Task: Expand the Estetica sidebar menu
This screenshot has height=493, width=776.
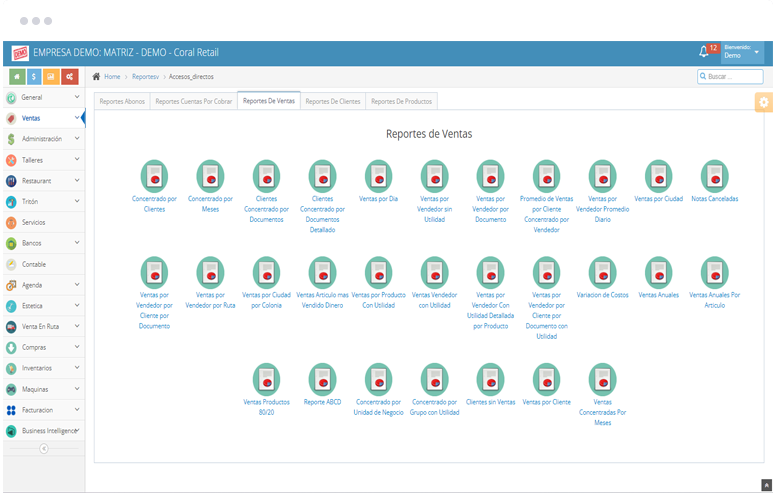Action: (x=44, y=306)
